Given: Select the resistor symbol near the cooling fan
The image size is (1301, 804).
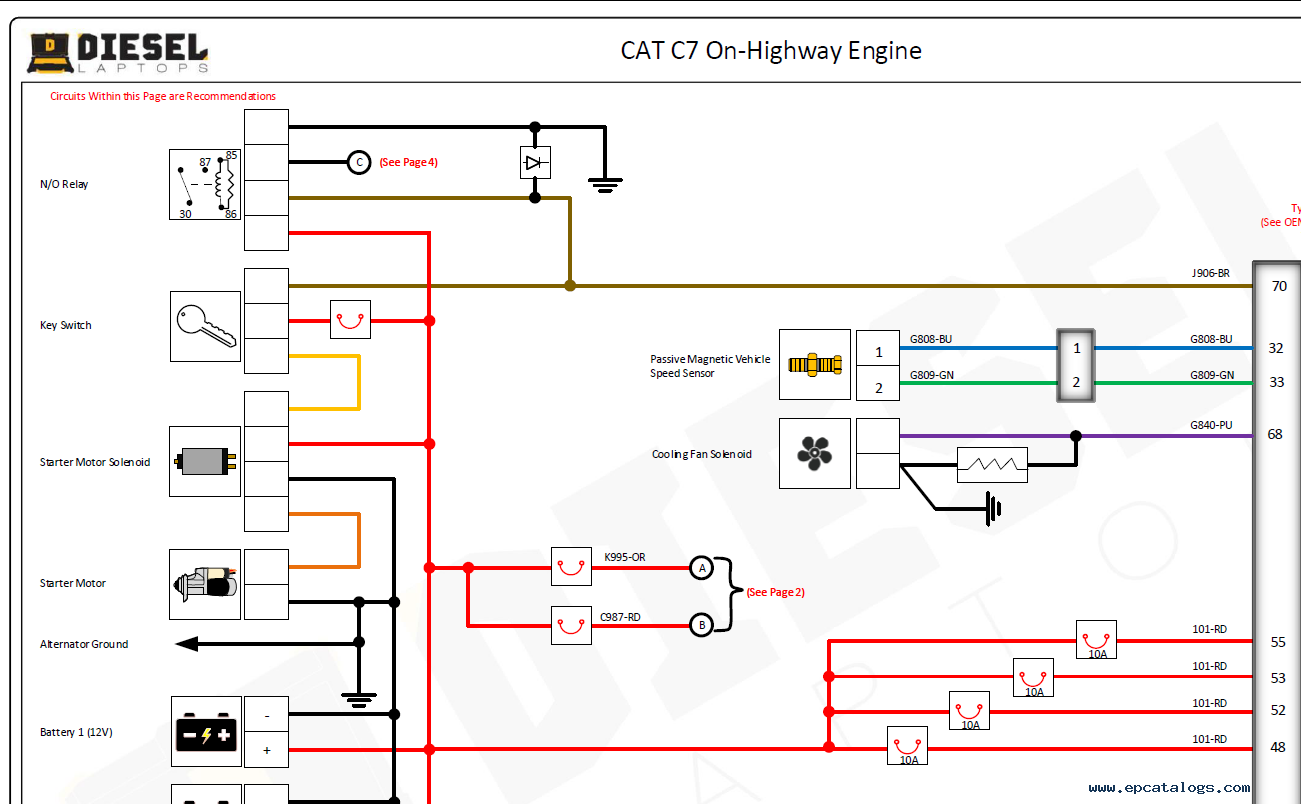Looking at the screenshot, I should [x=992, y=465].
